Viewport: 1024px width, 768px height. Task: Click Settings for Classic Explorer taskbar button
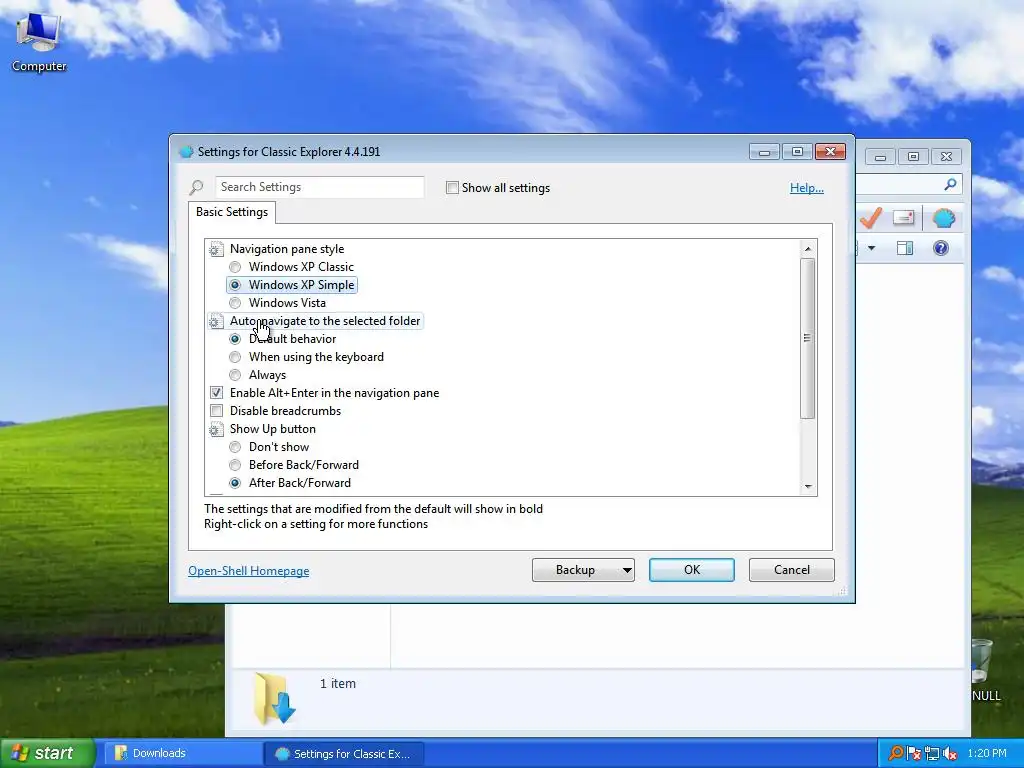[x=344, y=754]
